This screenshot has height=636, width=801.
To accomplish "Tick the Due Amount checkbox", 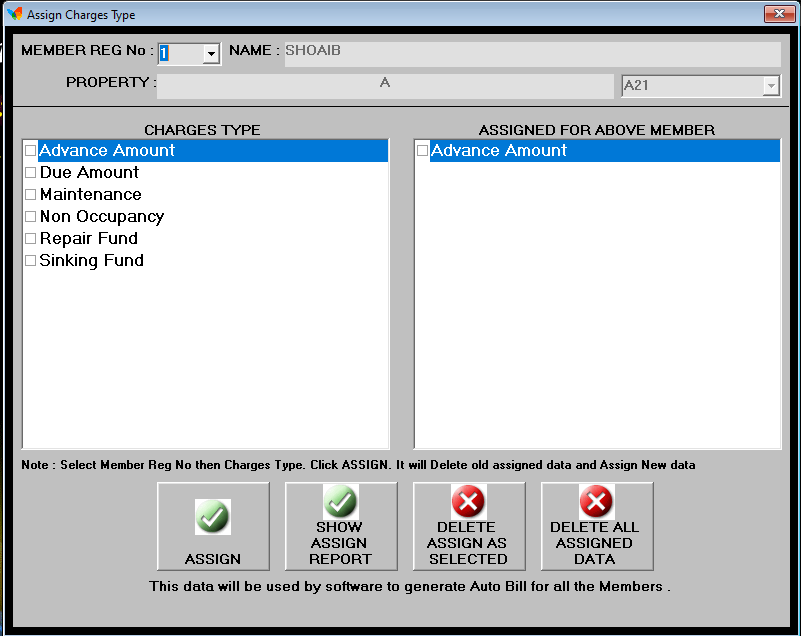I will [x=31, y=172].
